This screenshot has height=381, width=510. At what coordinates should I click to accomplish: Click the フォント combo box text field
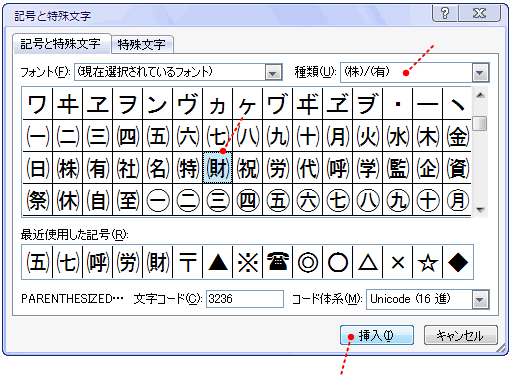pyautogui.click(x=170, y=72)
